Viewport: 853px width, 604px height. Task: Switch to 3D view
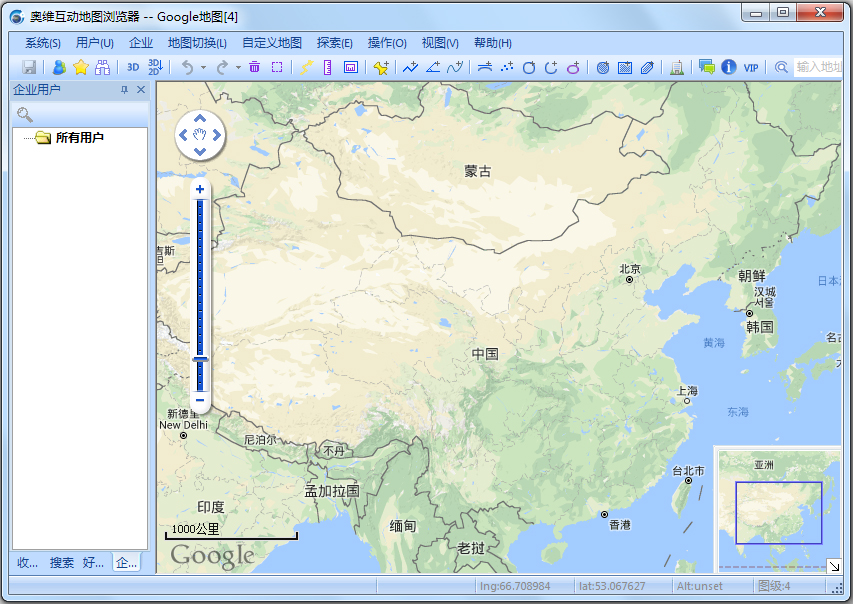coord(133,67)
